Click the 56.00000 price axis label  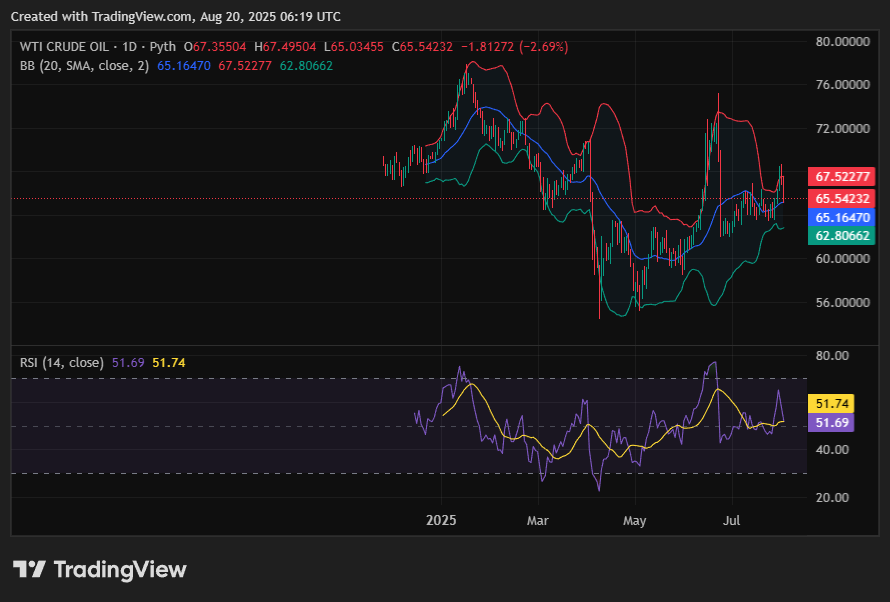[842, 302]
